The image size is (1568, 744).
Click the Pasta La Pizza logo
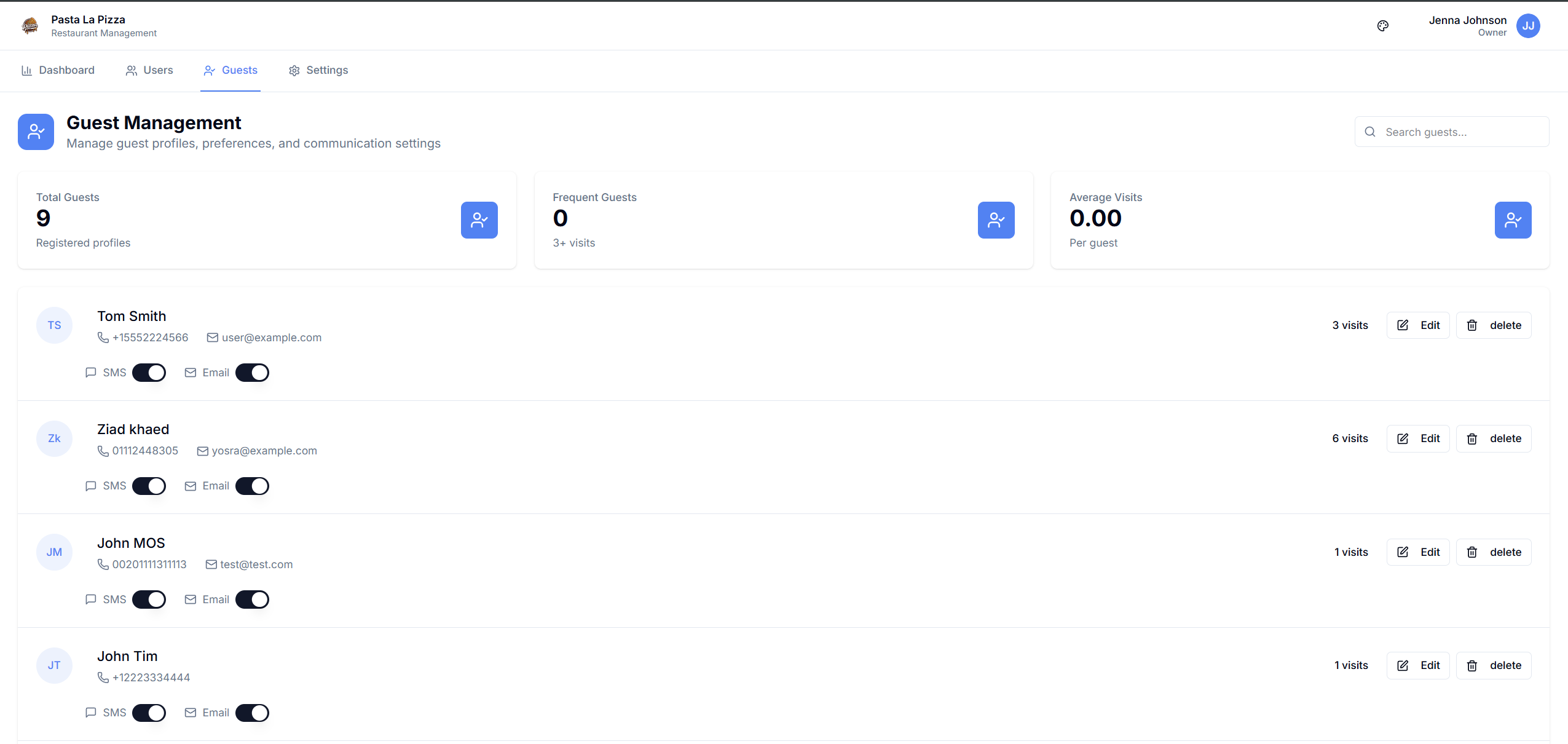(30, 26)
